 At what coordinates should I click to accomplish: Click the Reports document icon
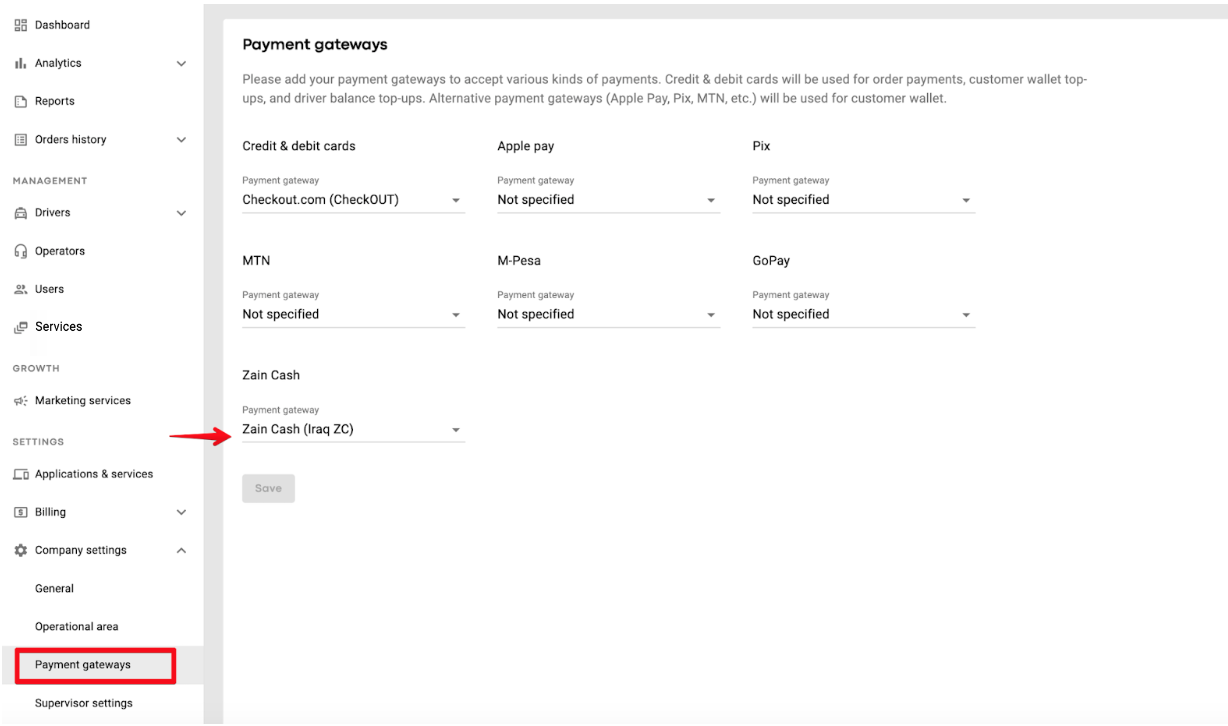[20, 101]
